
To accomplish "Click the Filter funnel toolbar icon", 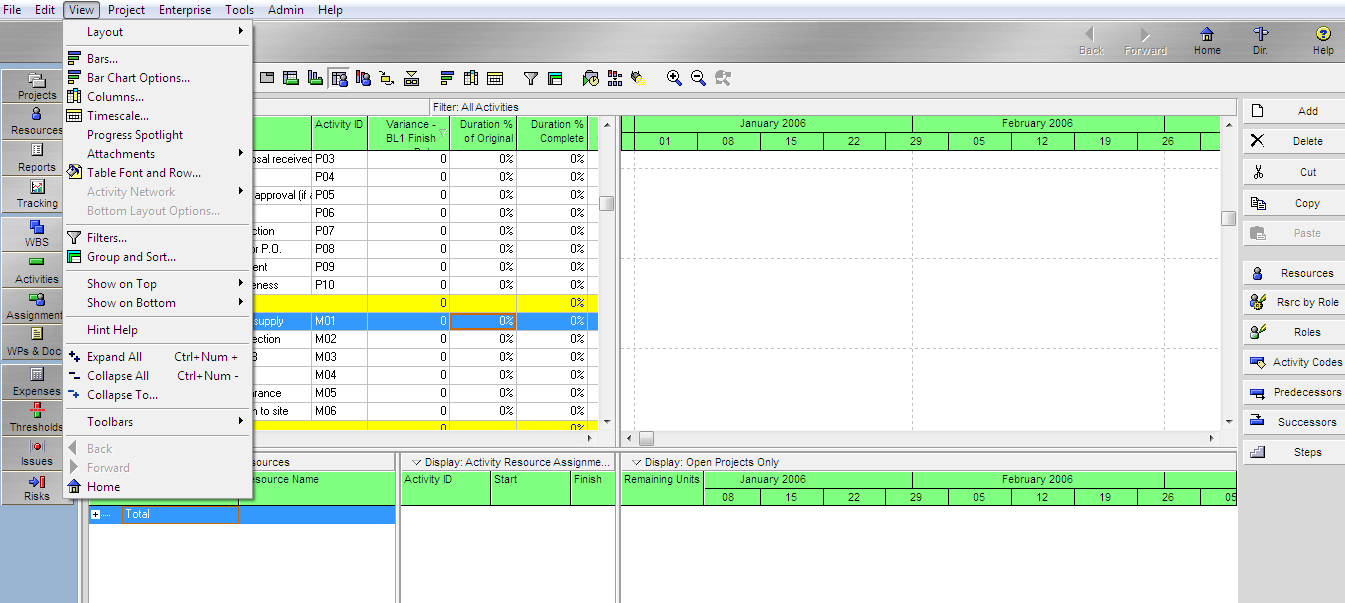I will (x=531, y=78).
